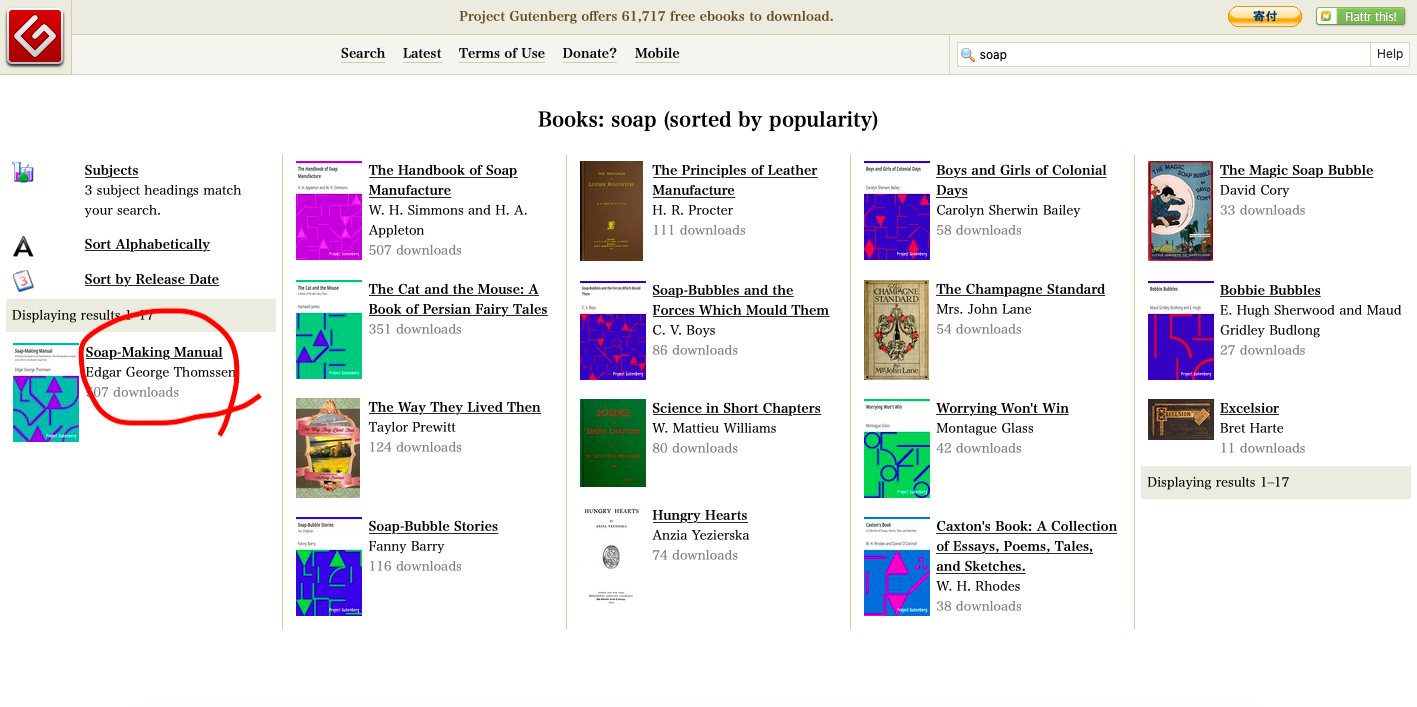1417x707 pixels.
Task: Open the Donate? menu item
Action: [x=590, y=53]
